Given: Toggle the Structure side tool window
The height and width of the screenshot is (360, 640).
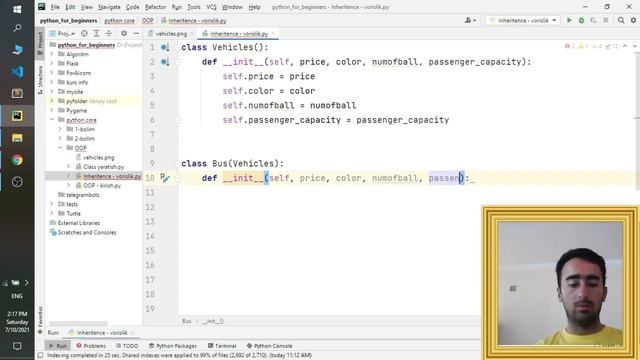Looking at the screenshot, I should (40, 80).
